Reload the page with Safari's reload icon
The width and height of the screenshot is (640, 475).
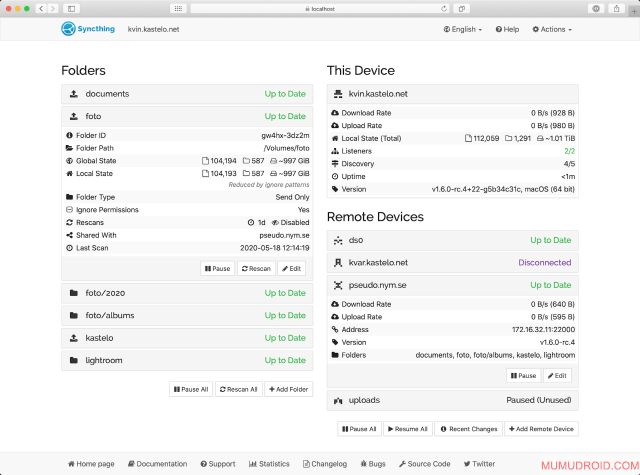click(444, 9)
